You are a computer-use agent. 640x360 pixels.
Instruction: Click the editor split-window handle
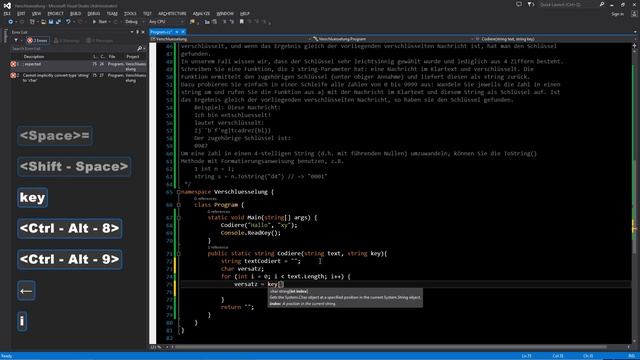635,45
